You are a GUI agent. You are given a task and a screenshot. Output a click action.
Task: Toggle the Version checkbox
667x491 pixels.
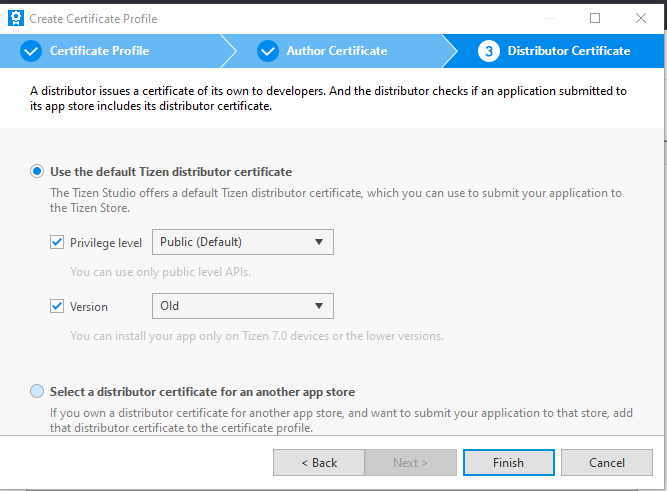(57, 306)
